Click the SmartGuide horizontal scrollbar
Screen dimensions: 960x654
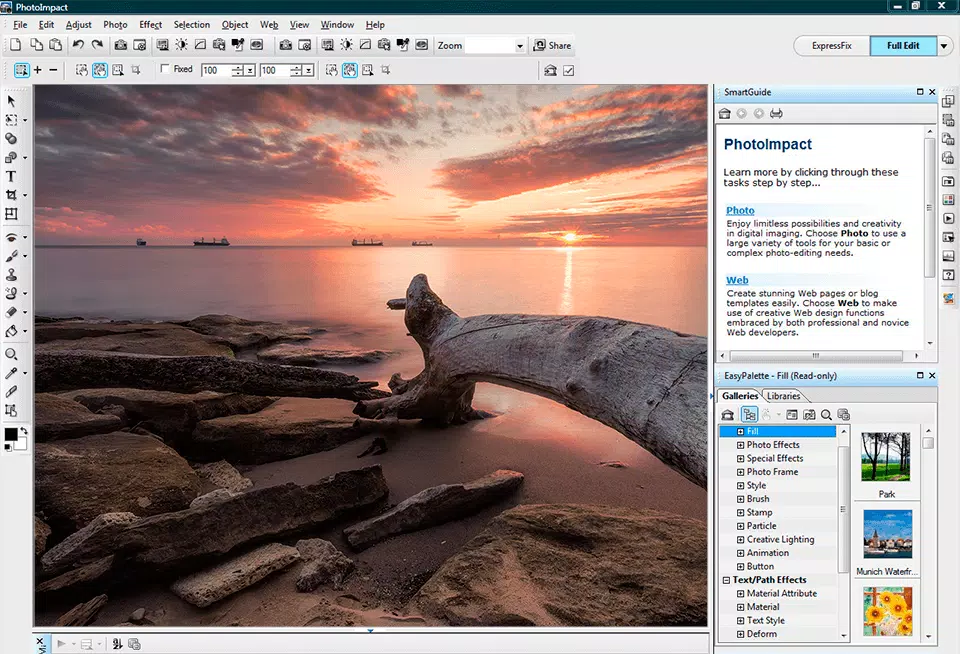[x=816, y=355]
